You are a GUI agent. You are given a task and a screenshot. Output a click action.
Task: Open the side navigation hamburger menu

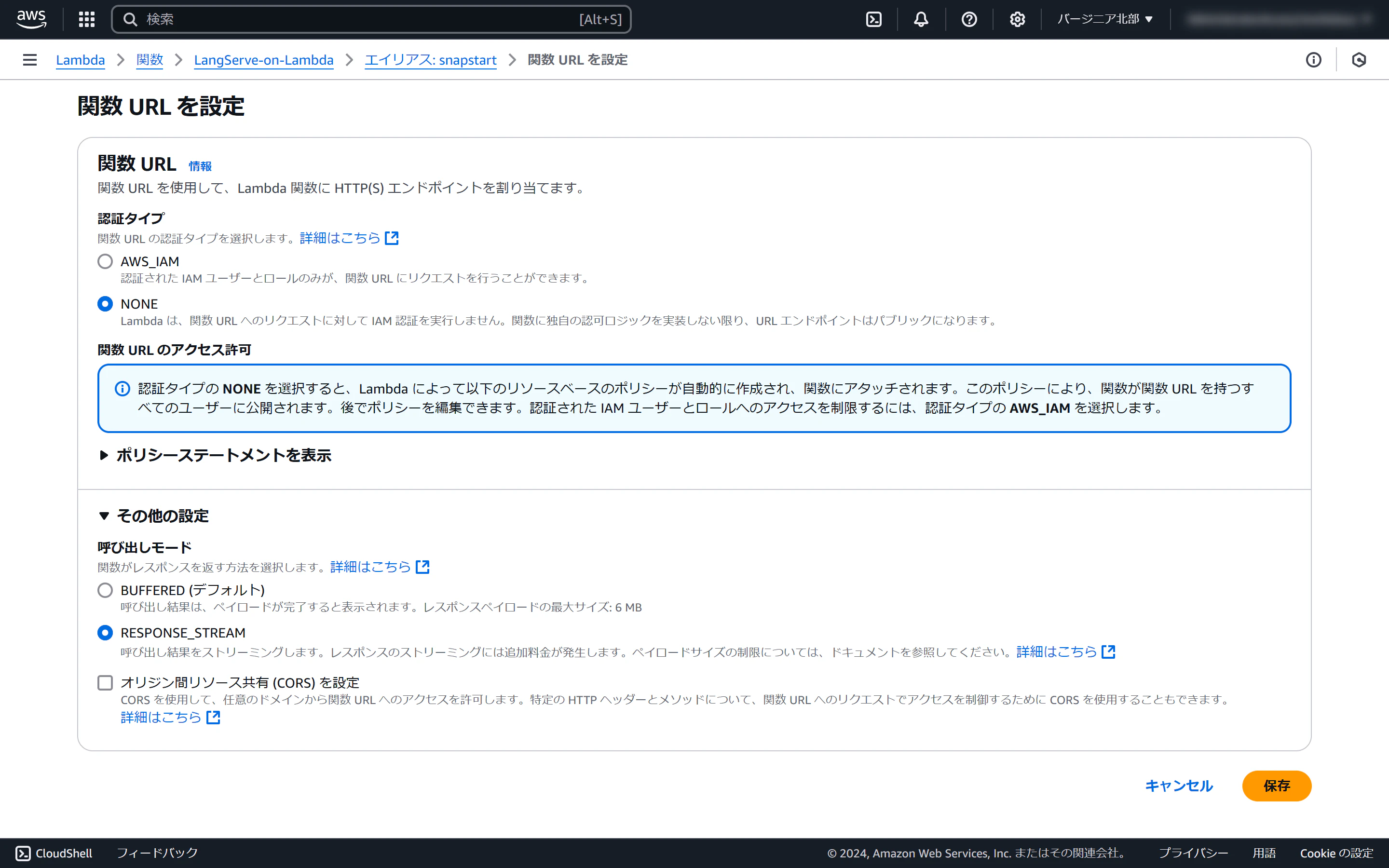click(x=30, y=60)
